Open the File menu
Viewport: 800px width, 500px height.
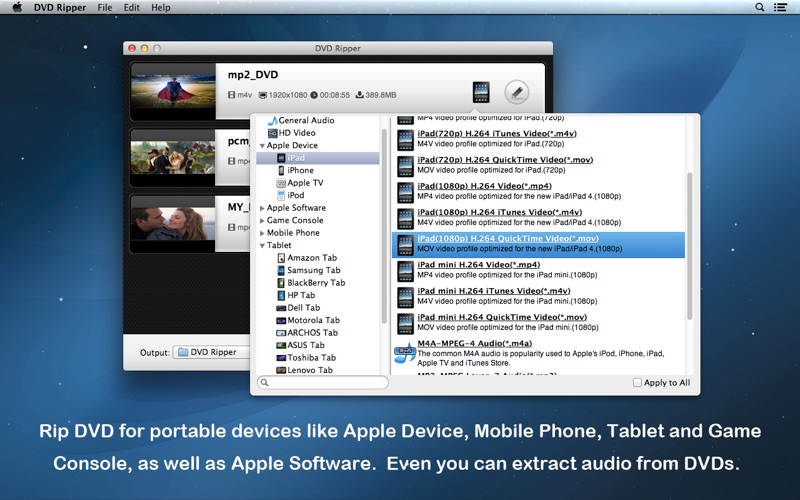click(x=105, y=8)
